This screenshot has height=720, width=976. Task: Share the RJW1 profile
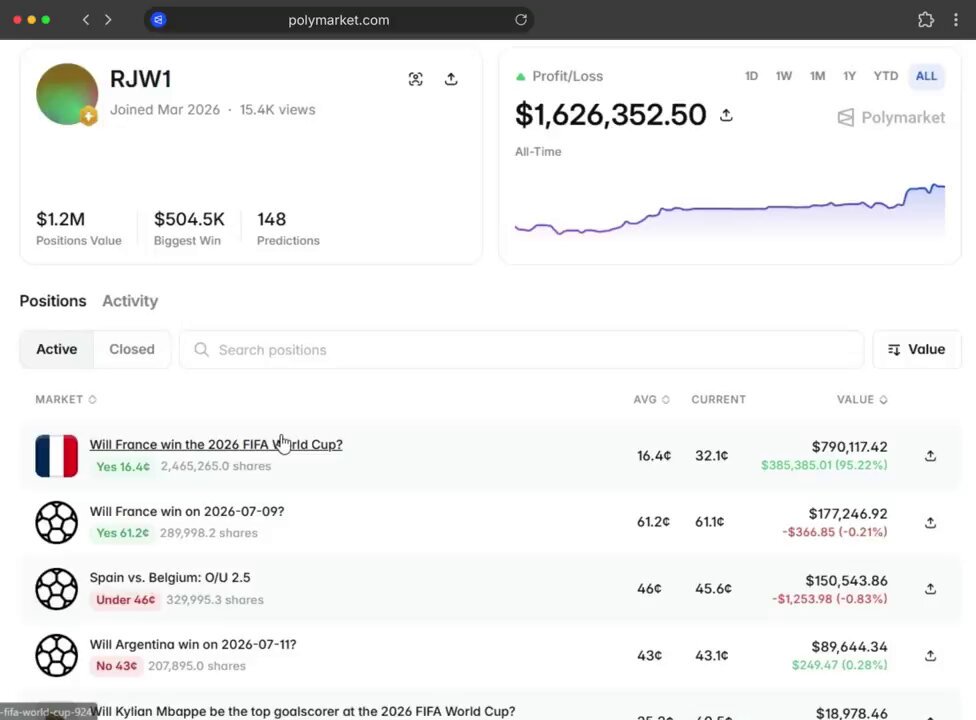click(x=451, y=79)
